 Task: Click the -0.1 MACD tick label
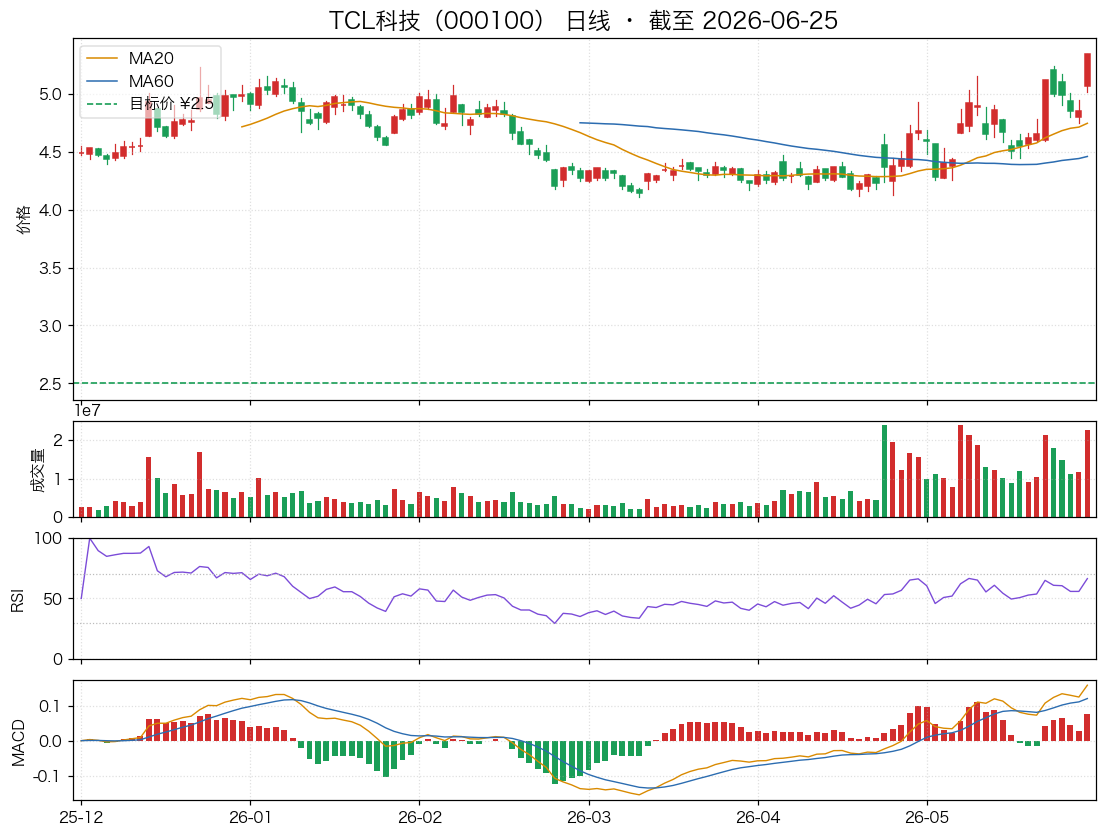click(x=47, y=776)
